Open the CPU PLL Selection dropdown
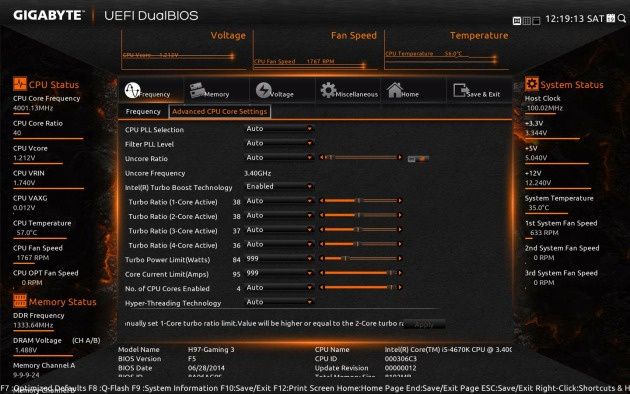 tap(278, 129)
